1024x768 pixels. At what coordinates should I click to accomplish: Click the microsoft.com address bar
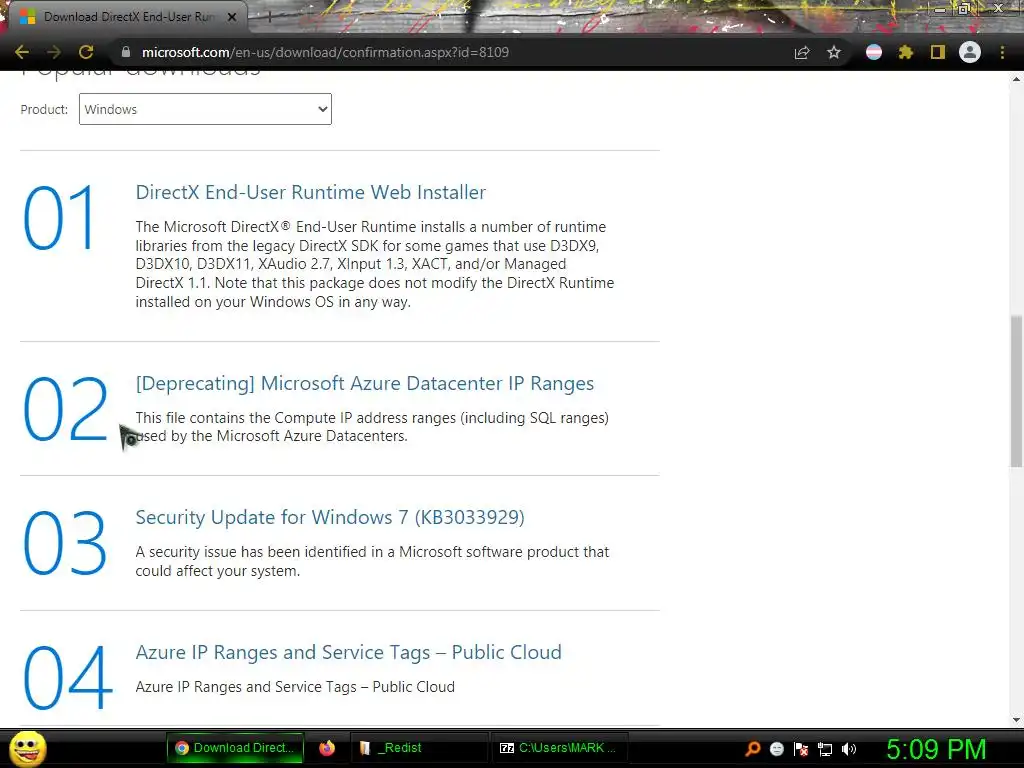[x=451, y=52]
